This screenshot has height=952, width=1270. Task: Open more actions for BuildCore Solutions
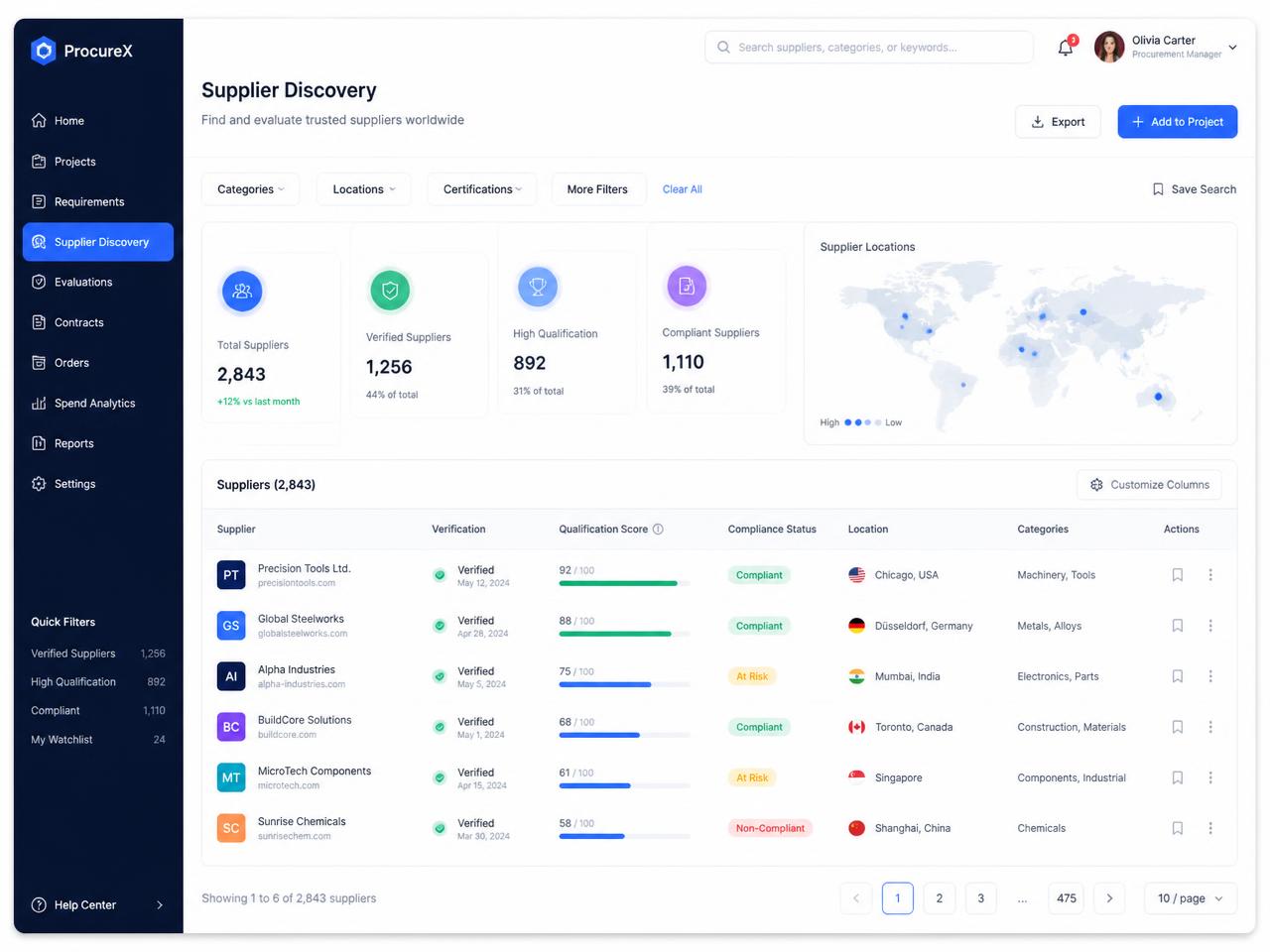(1210, 727)
